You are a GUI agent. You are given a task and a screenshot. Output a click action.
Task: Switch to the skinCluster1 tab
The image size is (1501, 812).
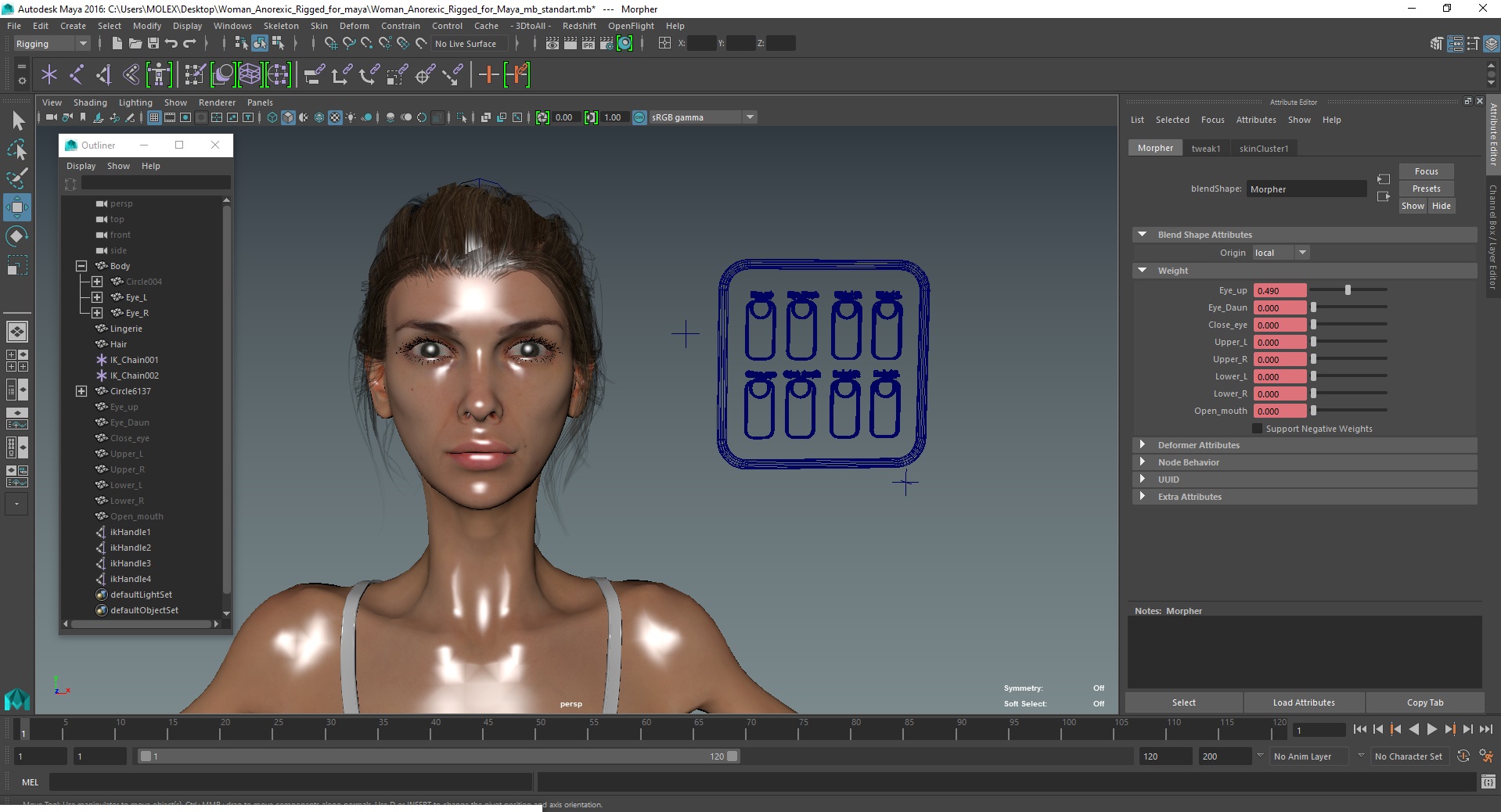[x=1263, y=149]
